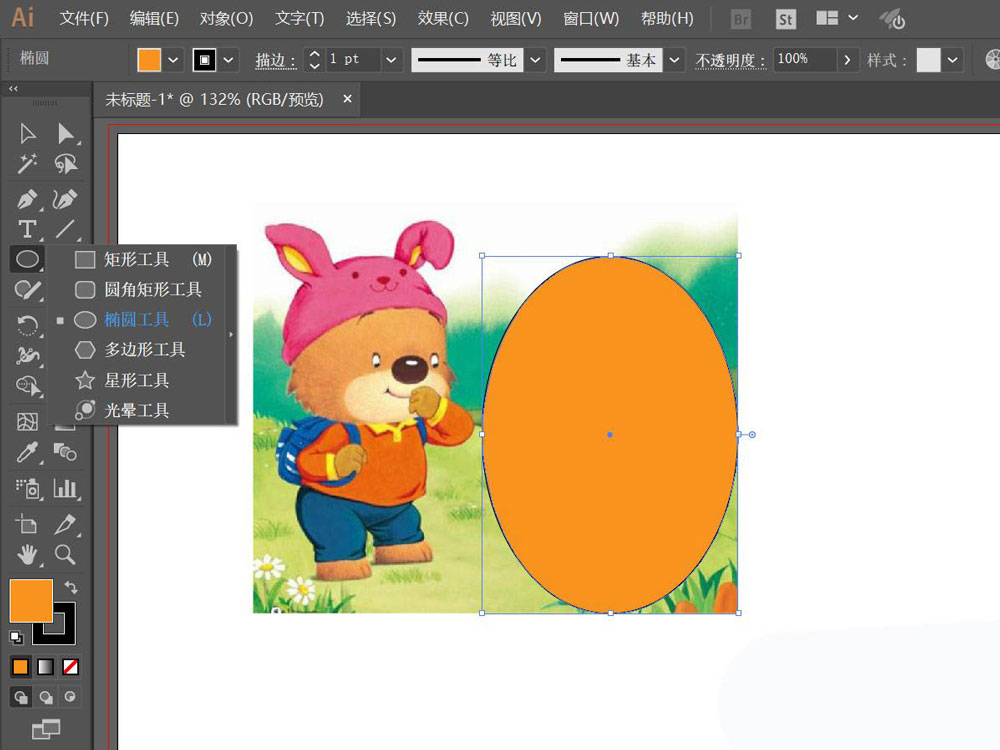
Task: Select the Mesh tool
Action: [x=27, y=422]
